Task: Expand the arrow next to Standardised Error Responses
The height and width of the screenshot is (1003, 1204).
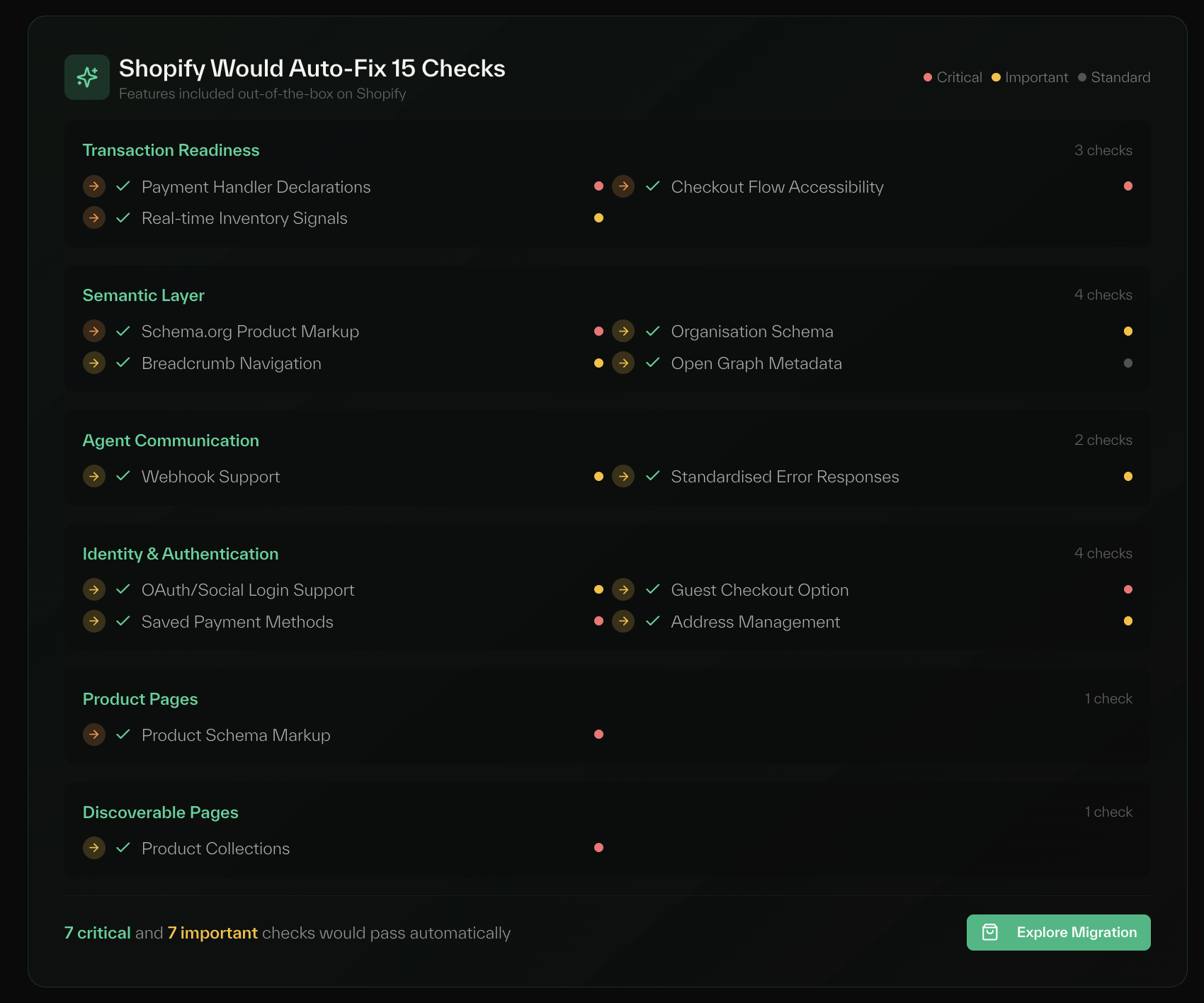Action: pyautogui.click(x=623, y=476)
